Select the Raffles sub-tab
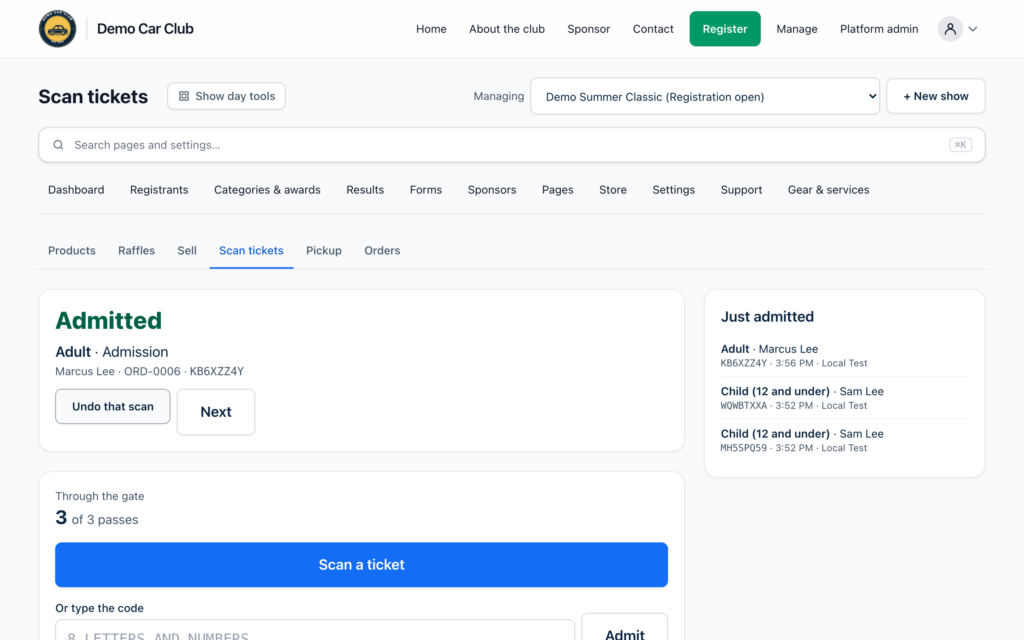 136,251
